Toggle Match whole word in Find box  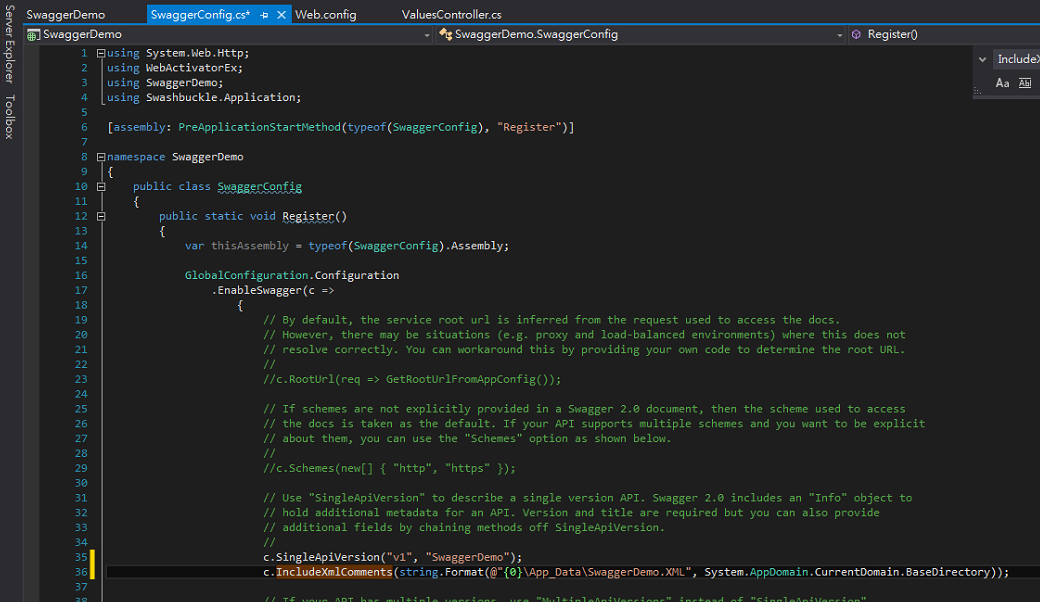(x=1025, y=83)
